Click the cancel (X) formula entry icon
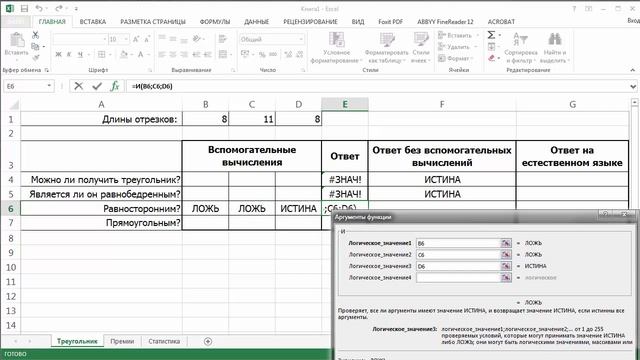 (x=79, y=86)
